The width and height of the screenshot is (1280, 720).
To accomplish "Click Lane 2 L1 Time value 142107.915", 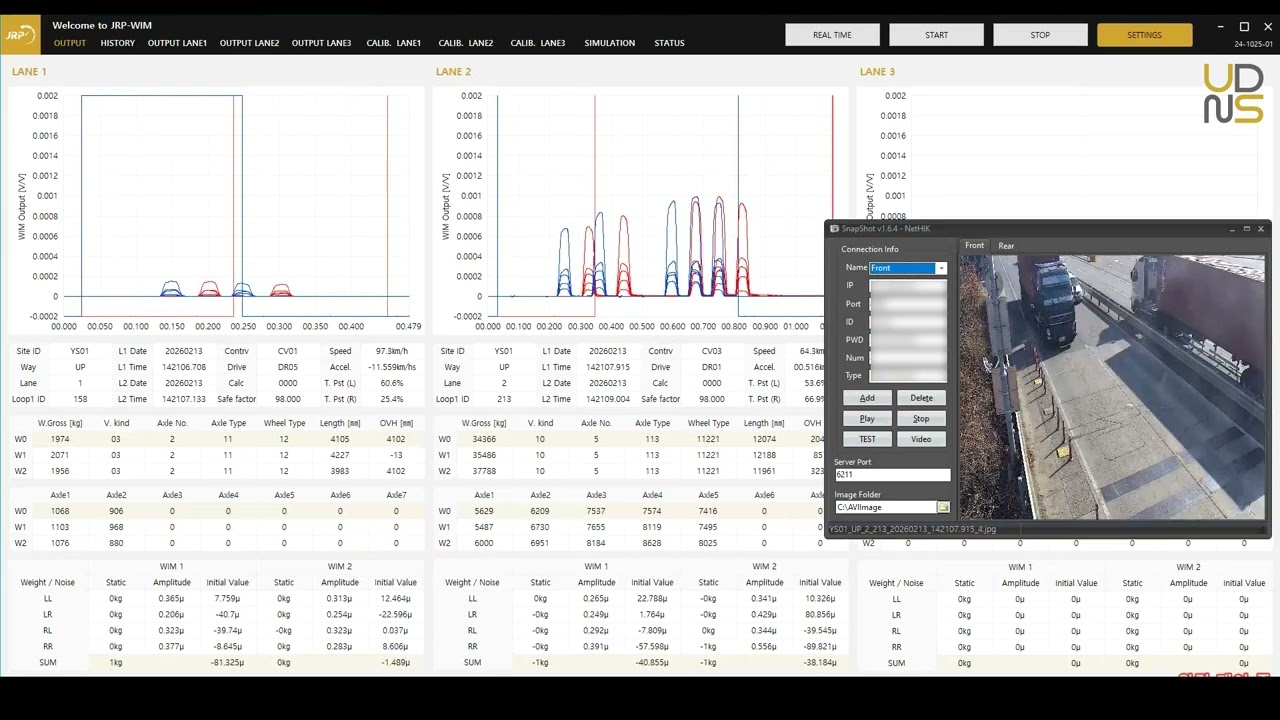I will [x=607, y=367].
